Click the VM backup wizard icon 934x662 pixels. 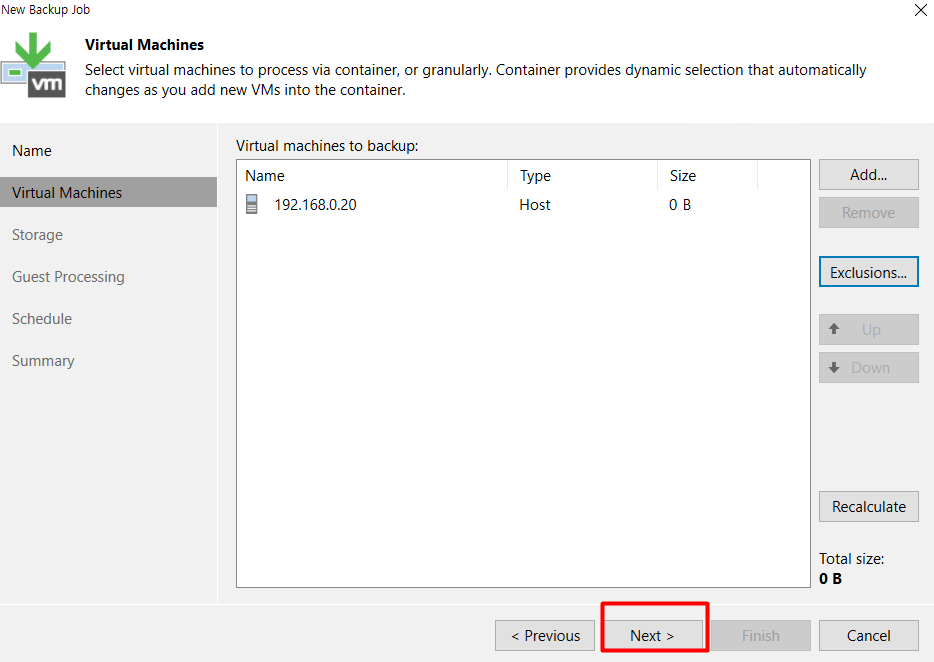tap(33, 65)
